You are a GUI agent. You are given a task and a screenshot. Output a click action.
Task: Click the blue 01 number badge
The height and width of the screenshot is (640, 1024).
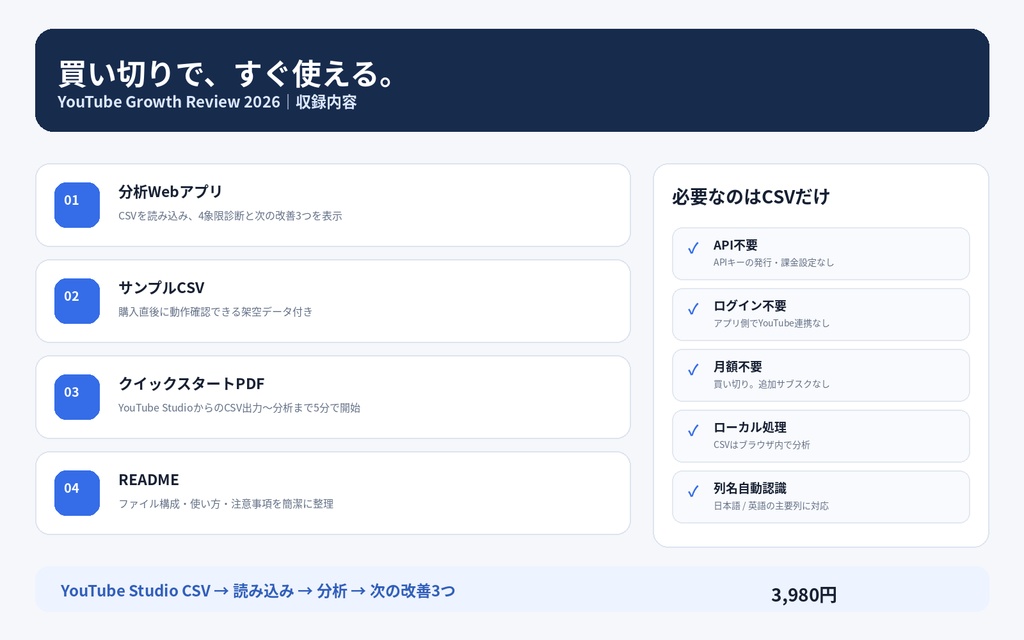coord(77,205)
